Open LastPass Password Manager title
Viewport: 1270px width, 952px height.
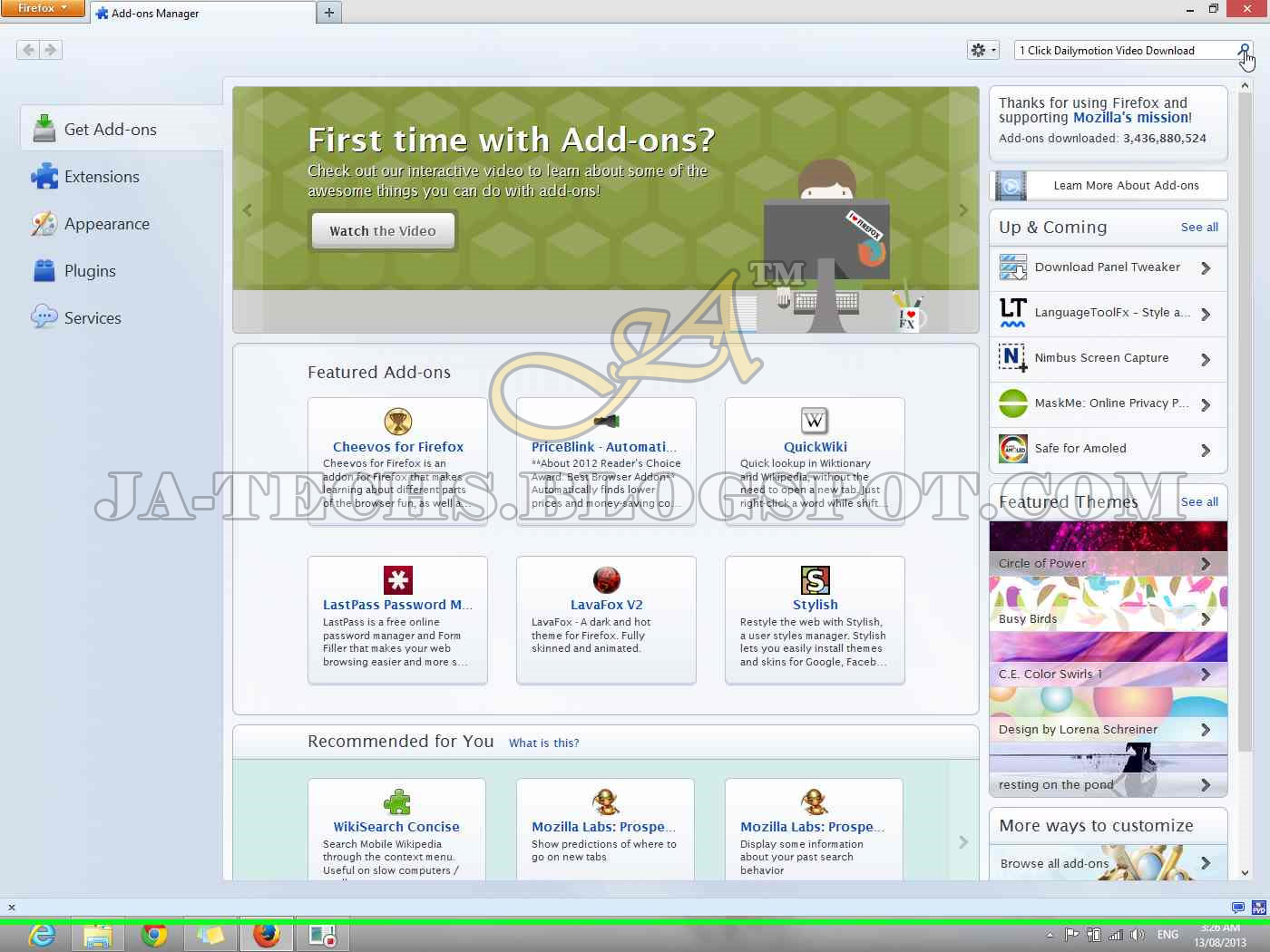397,605
